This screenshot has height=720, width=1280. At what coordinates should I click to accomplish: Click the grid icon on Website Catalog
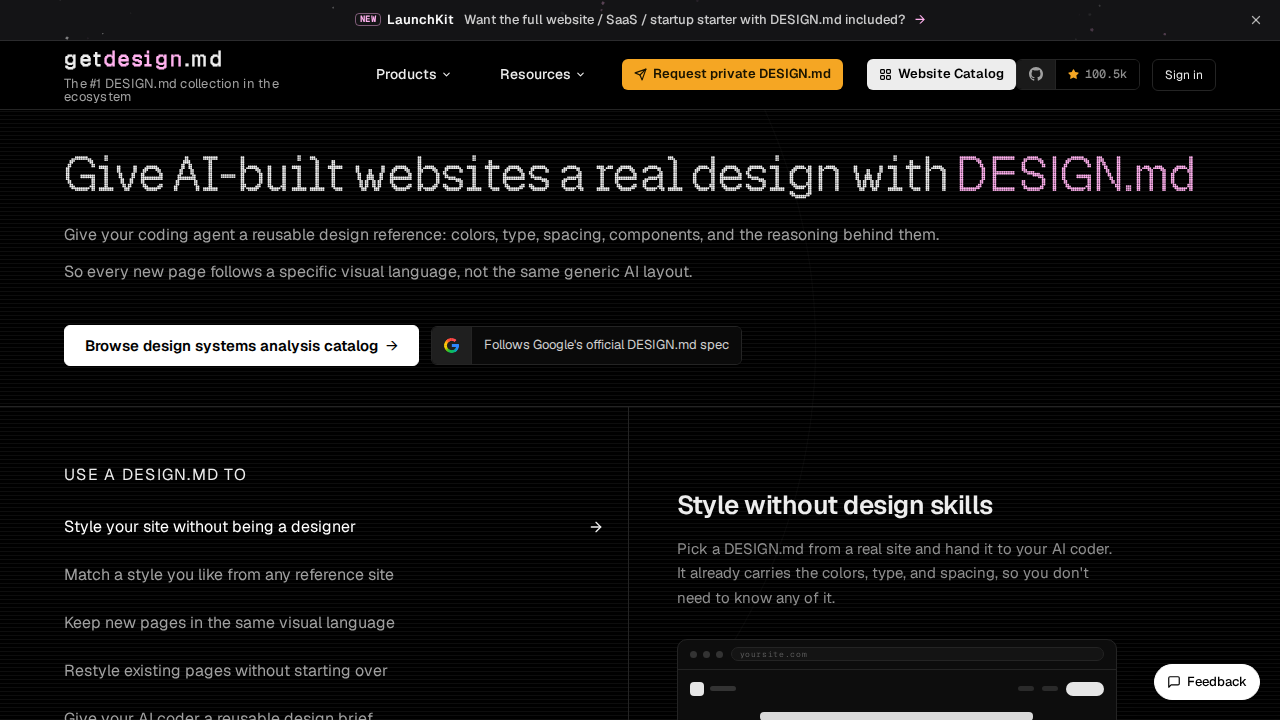[885, 75]
